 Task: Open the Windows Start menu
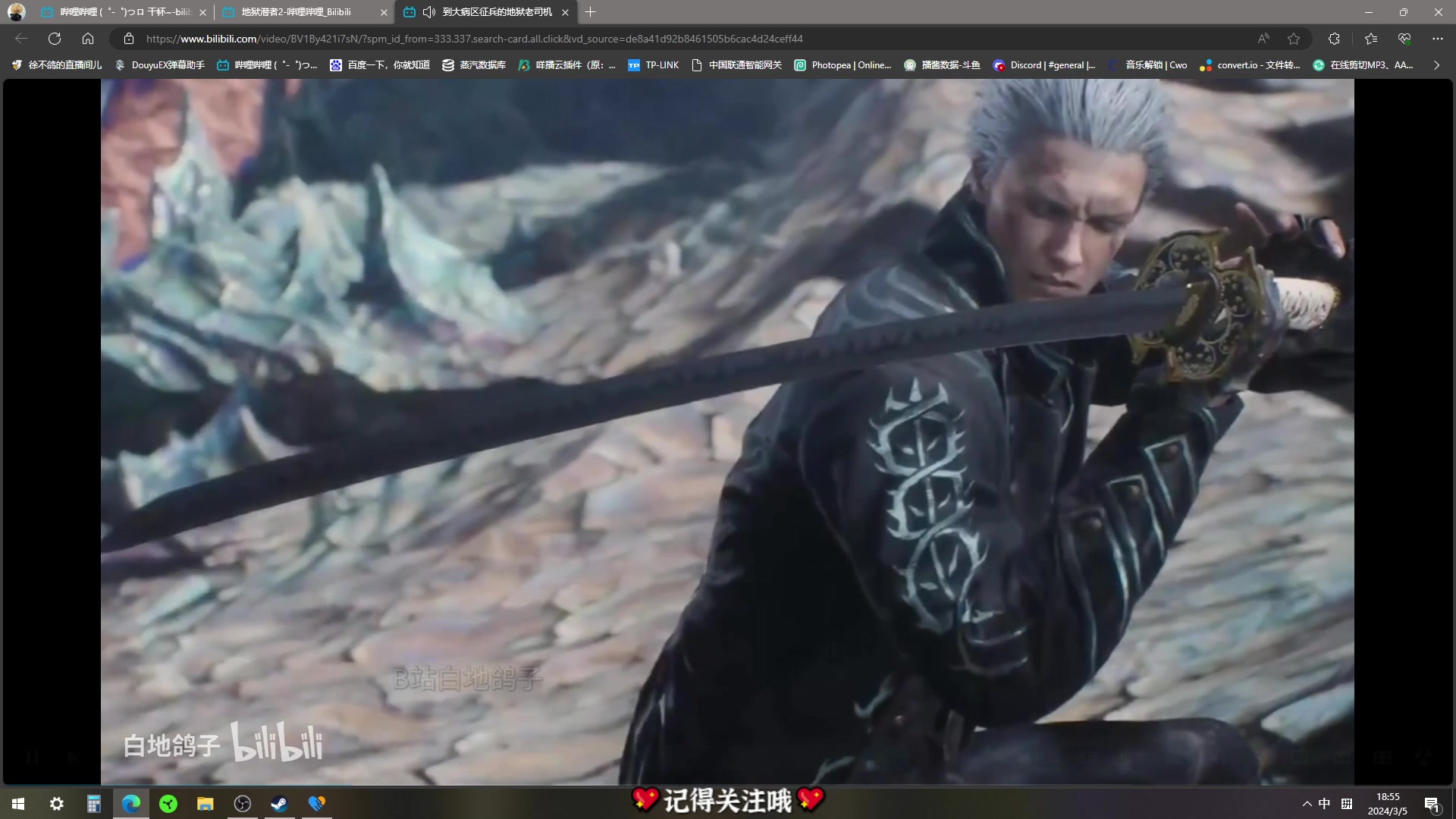(x=18, y=804)
